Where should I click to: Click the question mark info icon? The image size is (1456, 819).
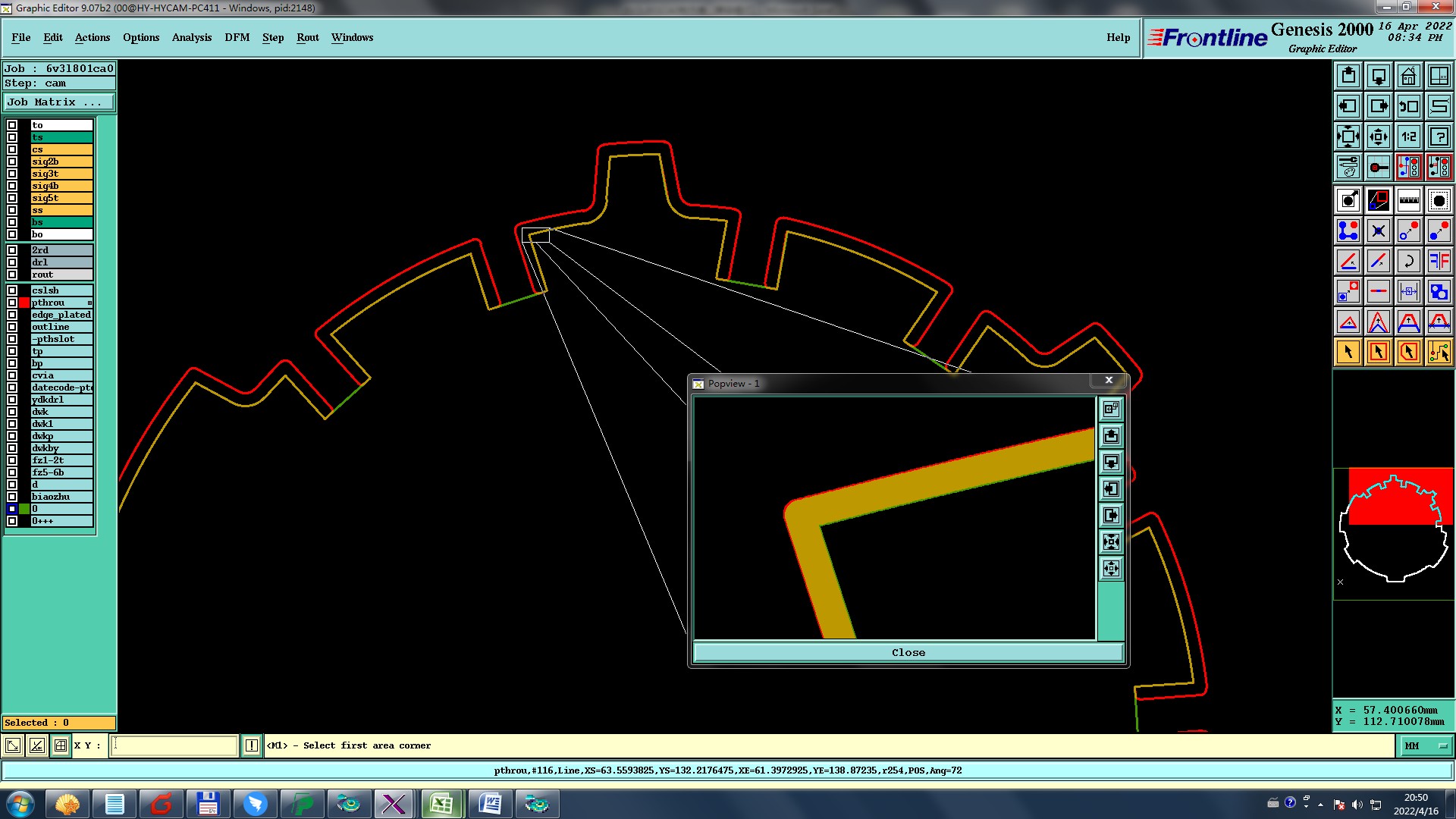click(1439, 136)
